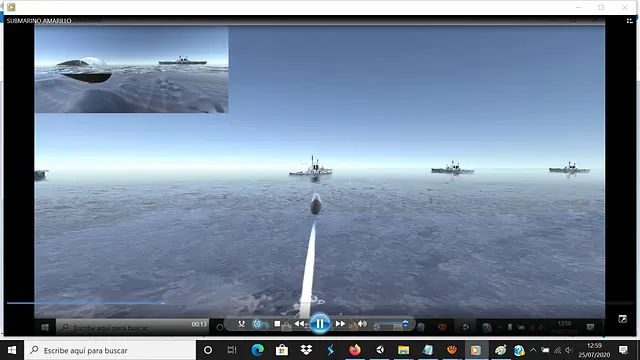
Task: Open the orange paw app on taskbar
Action: tap(451, 350)
